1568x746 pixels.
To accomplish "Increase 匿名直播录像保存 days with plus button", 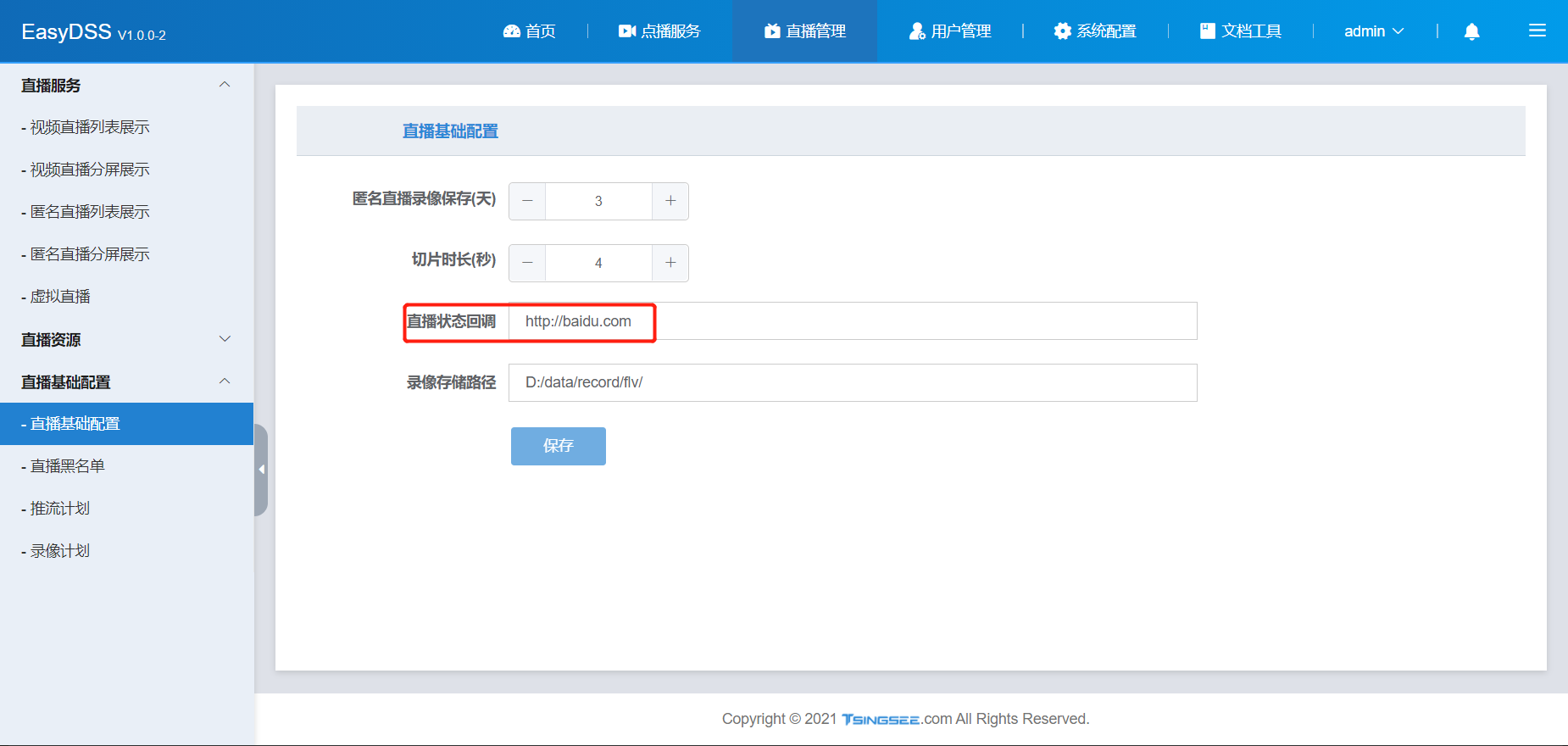I will [670, 201].
